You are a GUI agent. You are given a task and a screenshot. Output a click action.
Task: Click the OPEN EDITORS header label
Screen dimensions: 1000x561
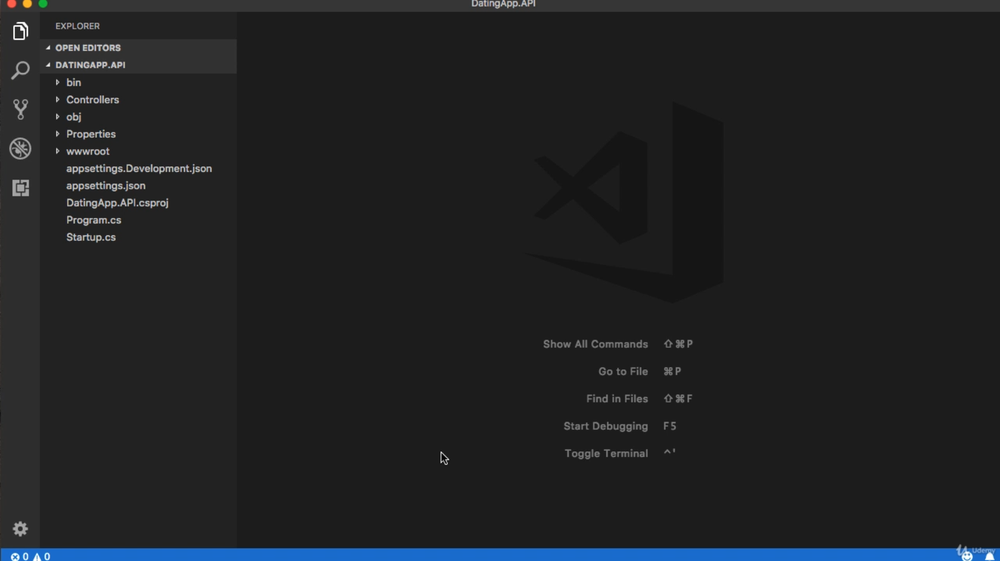88,48
